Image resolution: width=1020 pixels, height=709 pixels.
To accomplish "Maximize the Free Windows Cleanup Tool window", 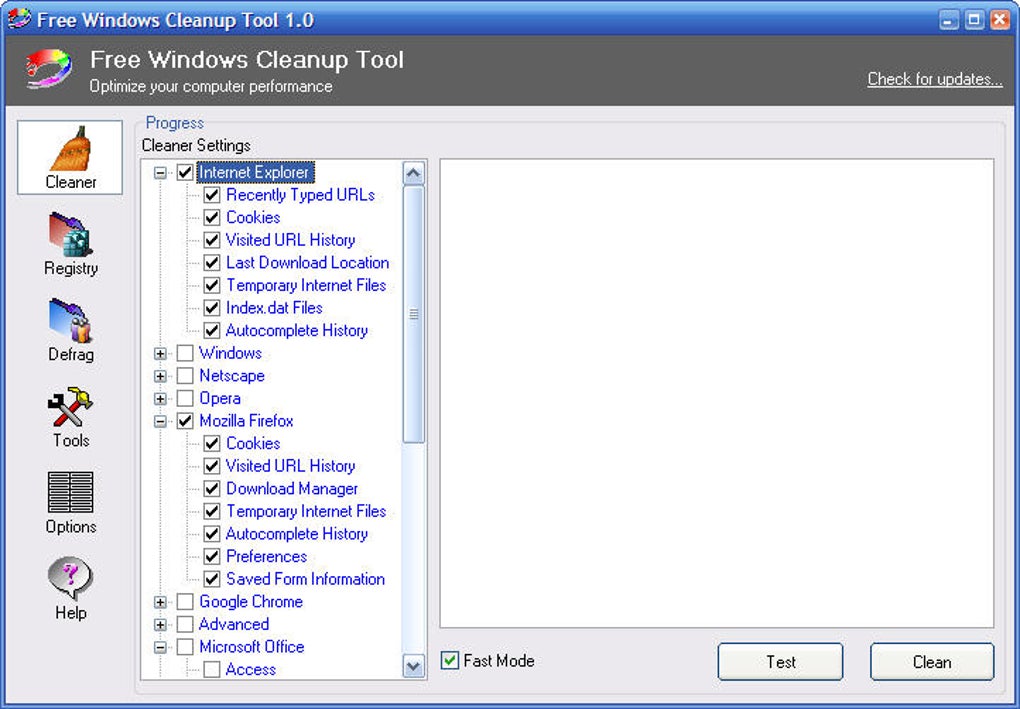I will click(x=974, y=20).
